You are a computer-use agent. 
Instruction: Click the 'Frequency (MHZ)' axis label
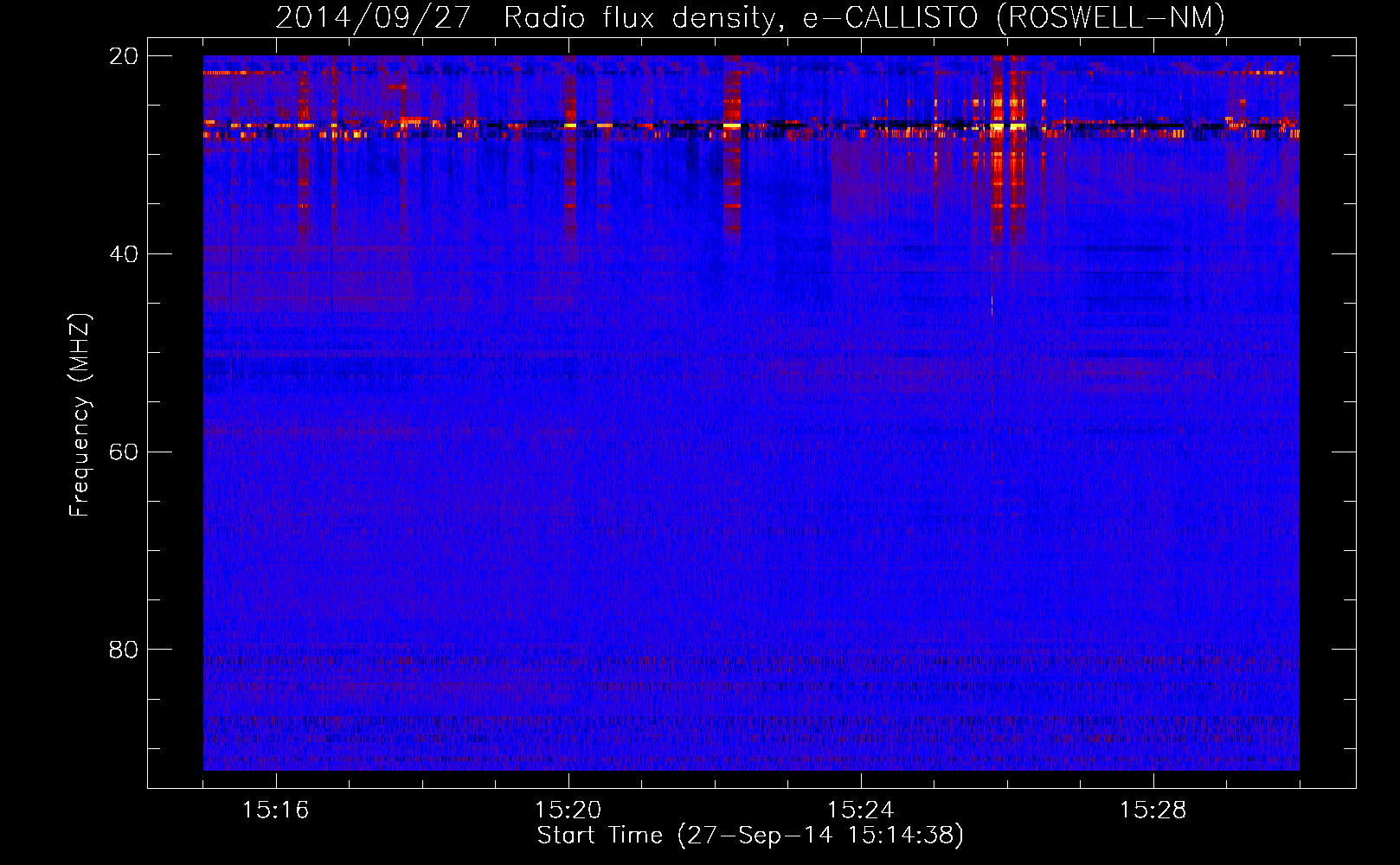point(80,415)
